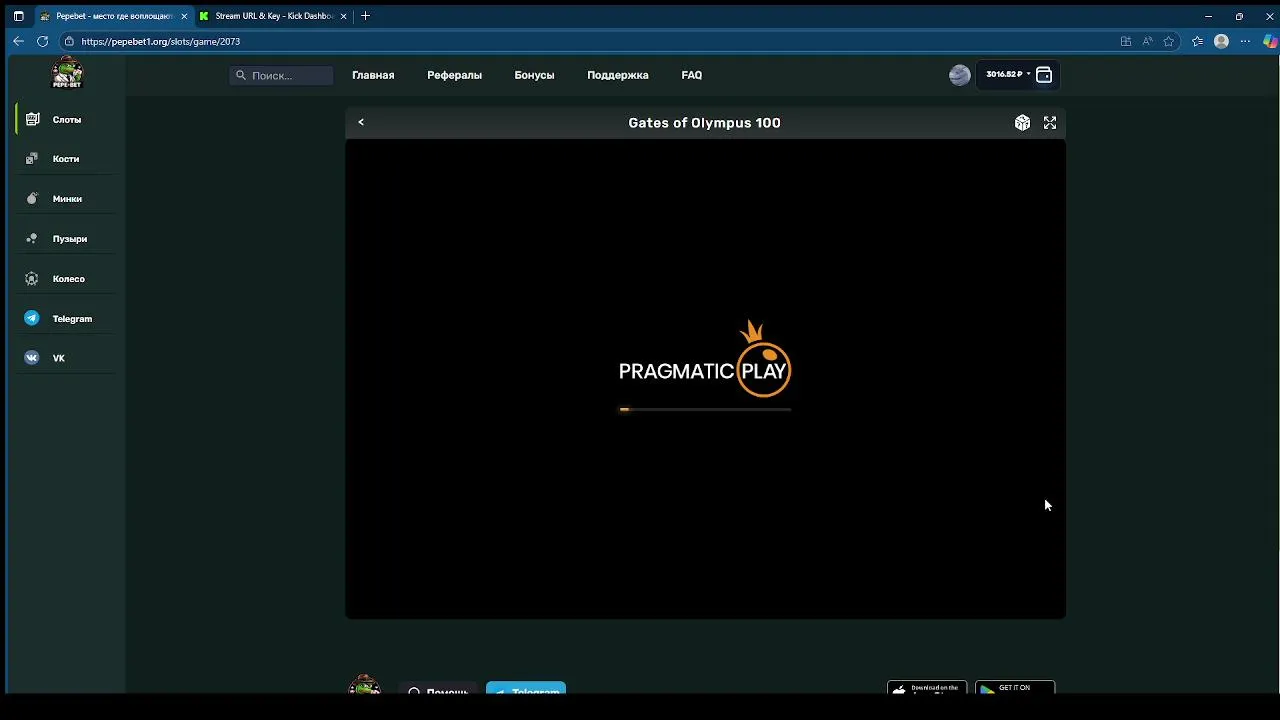Viewport: 1280px width, 720px height.
Task: Open the Мины game
Action: [66, 199]
